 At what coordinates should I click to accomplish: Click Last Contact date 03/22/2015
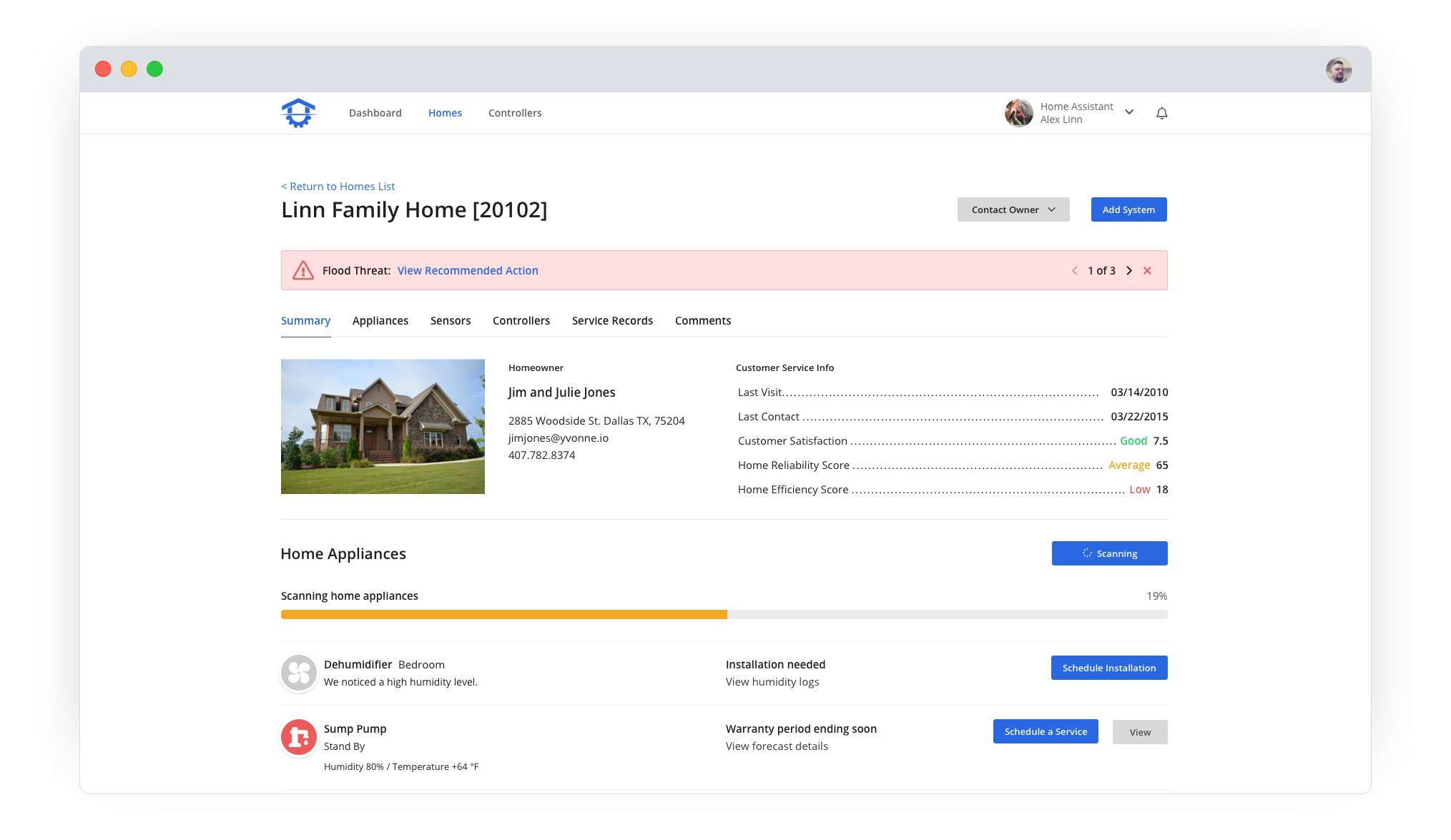tap(1139, 416)
